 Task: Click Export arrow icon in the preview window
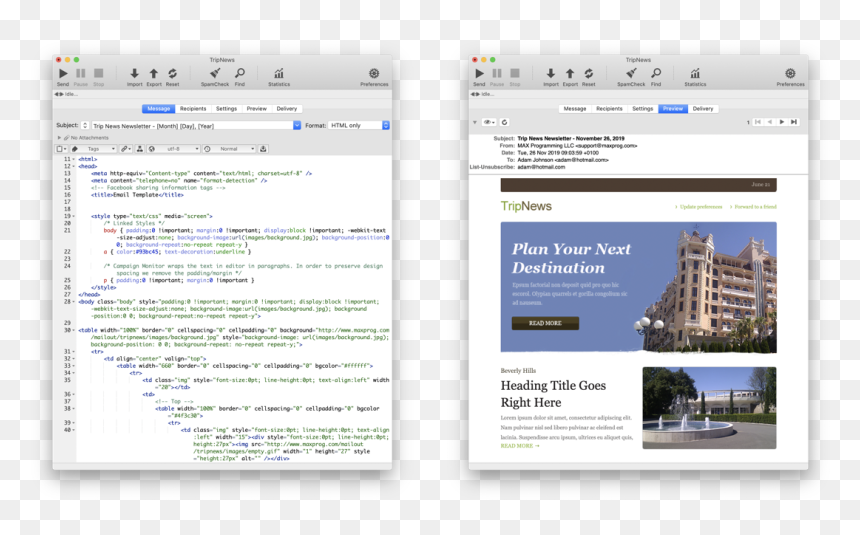point(570,74)
